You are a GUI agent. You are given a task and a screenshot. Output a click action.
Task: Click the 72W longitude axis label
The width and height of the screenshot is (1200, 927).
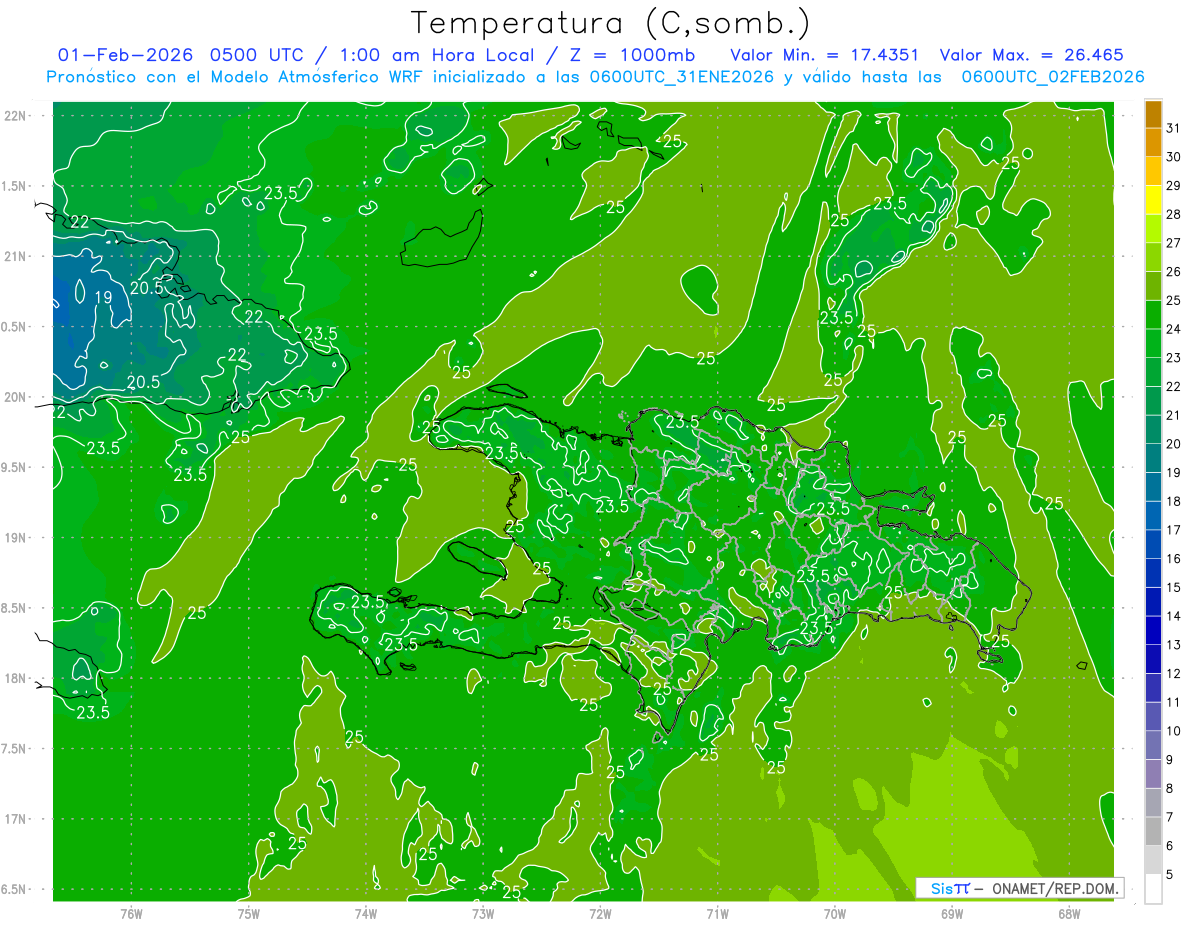600,914
